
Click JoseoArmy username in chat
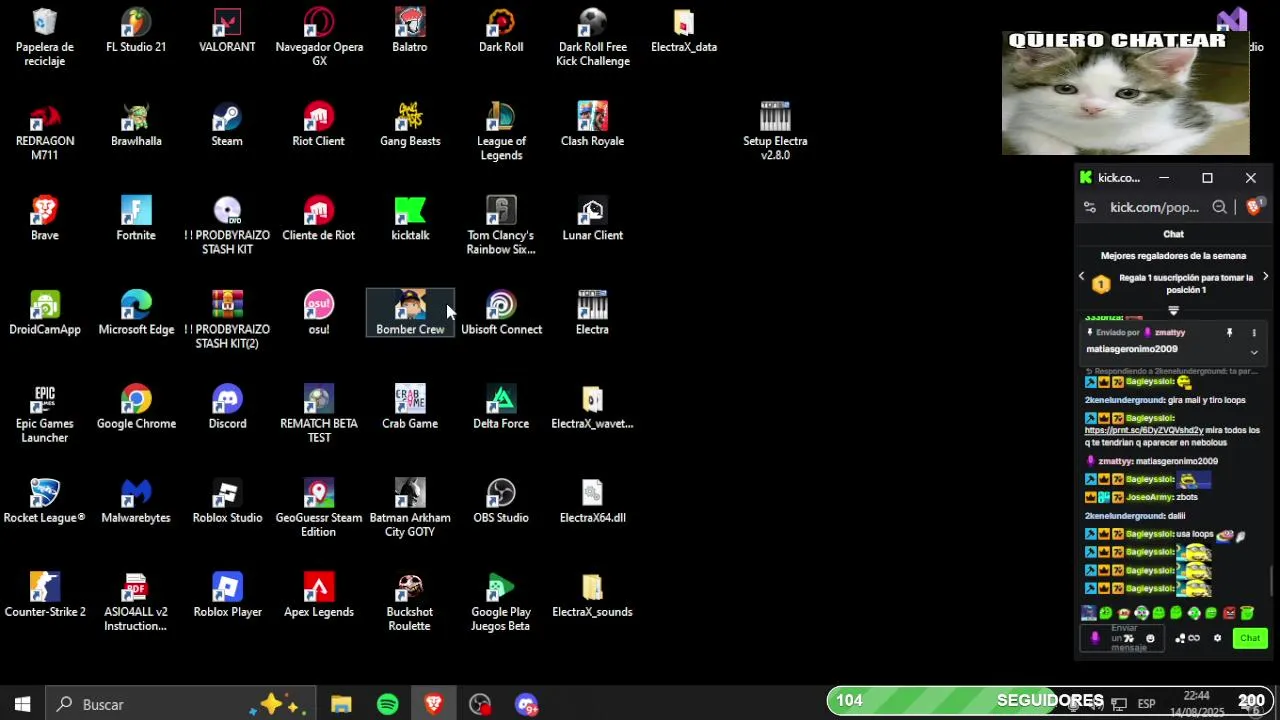[1149, 497]
